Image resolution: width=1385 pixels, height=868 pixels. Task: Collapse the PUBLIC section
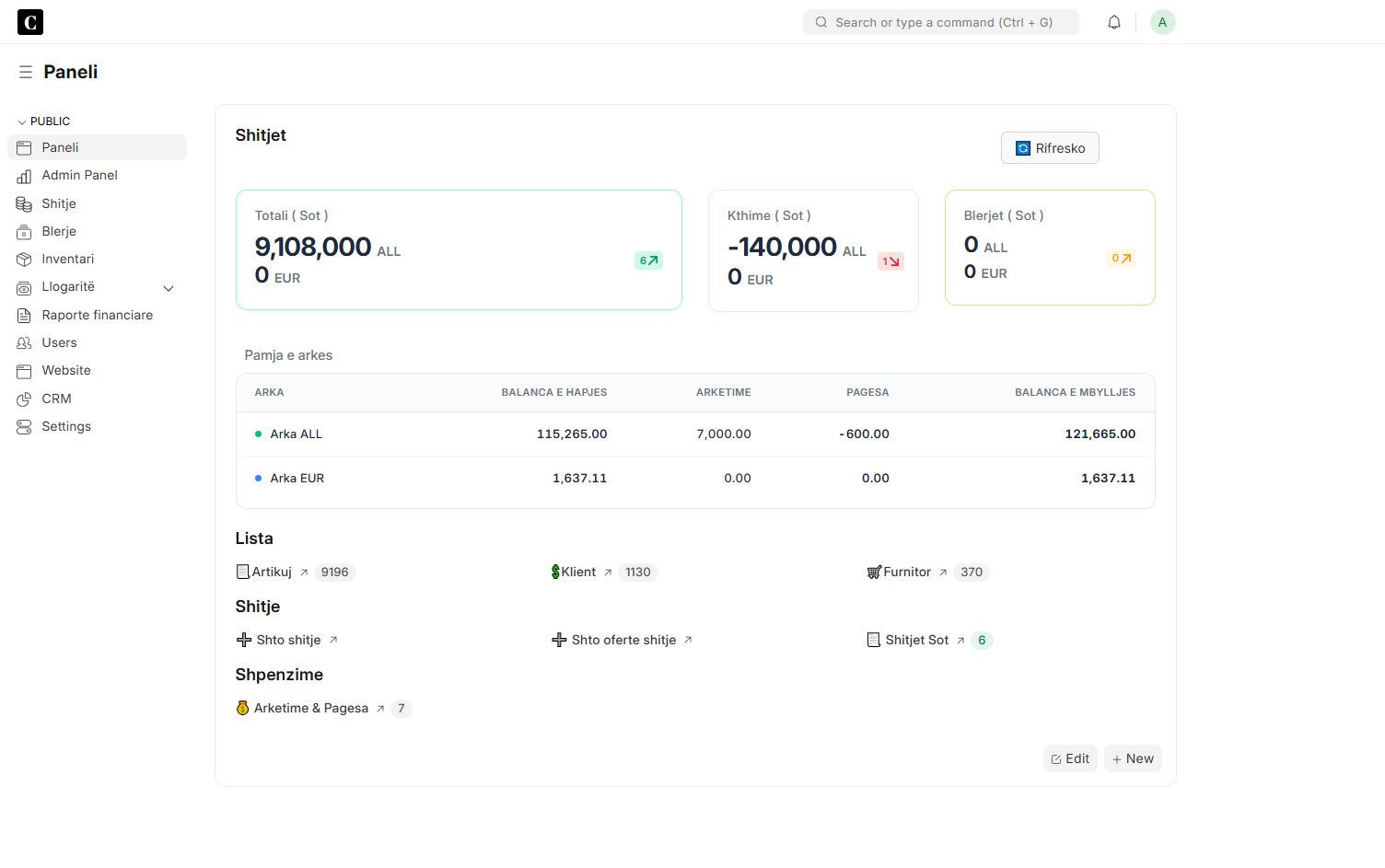[x=19, y=121]
